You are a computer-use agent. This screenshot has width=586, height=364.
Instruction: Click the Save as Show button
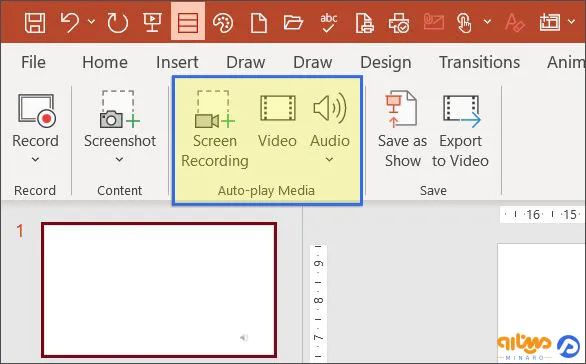402,129
